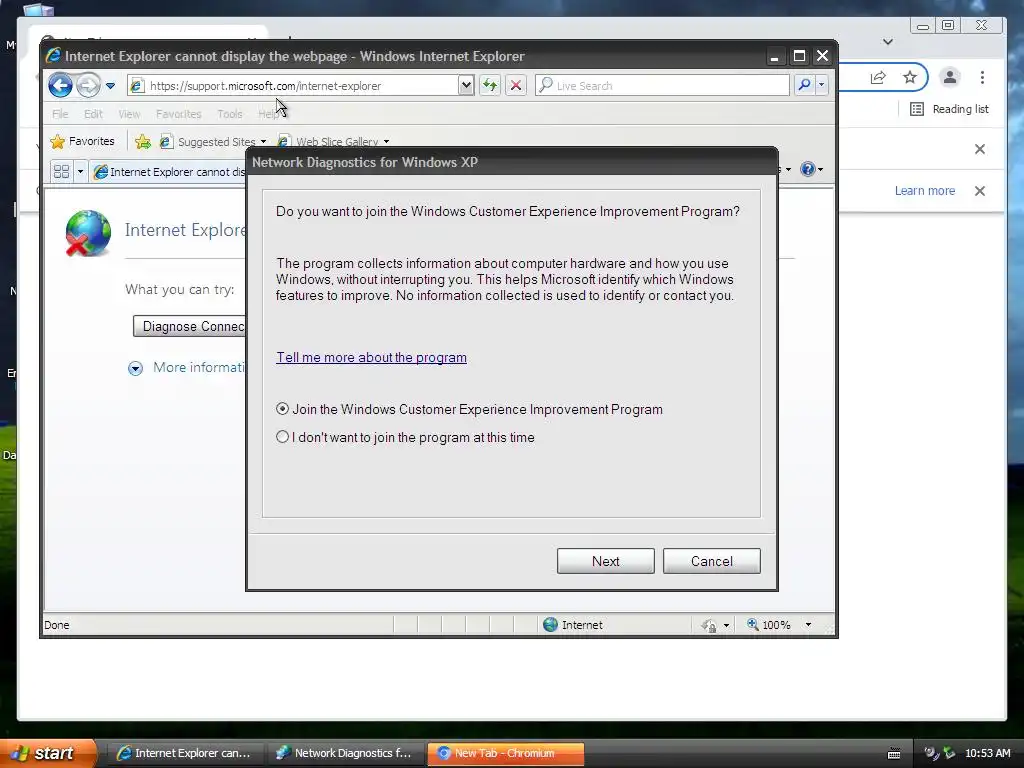Image resolution: width=1024 pixels, height=768 pixels.
Task: Switch to Network Diagnostics taskbar item
Action: point(345,753)
